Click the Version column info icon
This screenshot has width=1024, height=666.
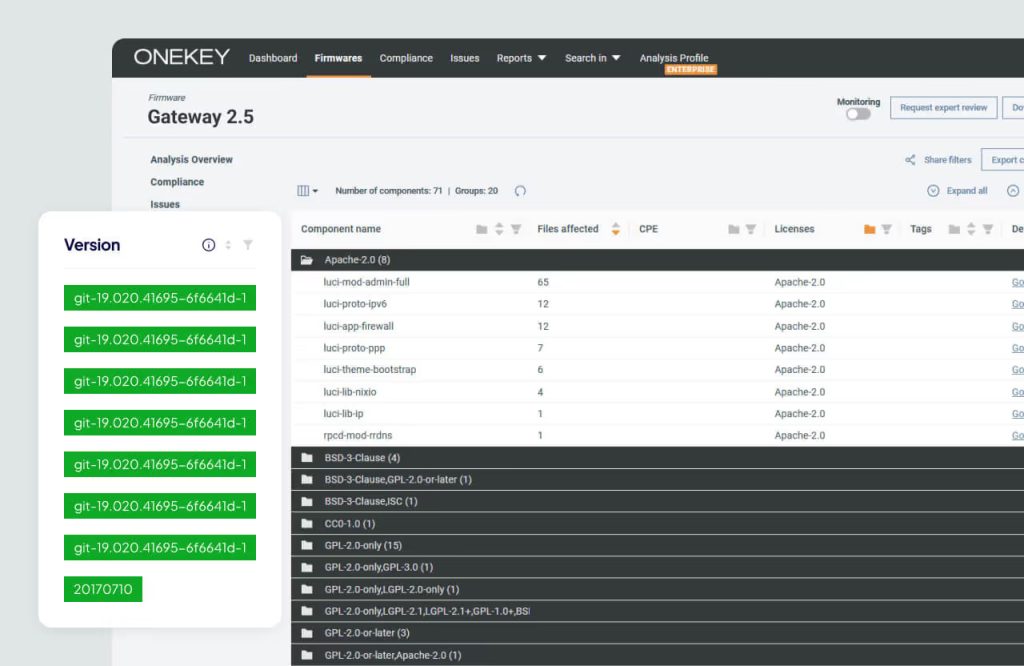pyautogui.click(x=209, y=245)
